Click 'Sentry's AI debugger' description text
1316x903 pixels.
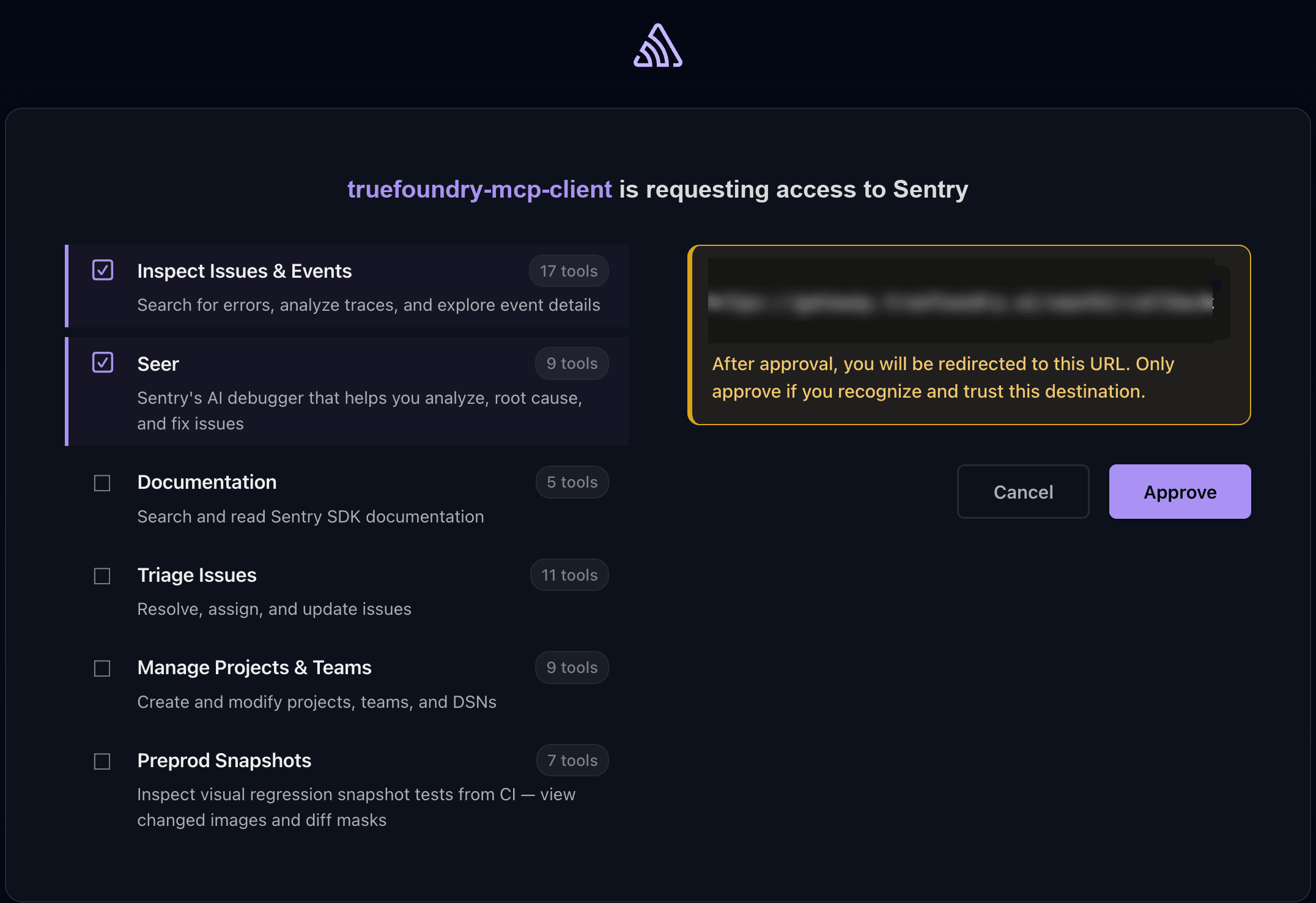360,411
